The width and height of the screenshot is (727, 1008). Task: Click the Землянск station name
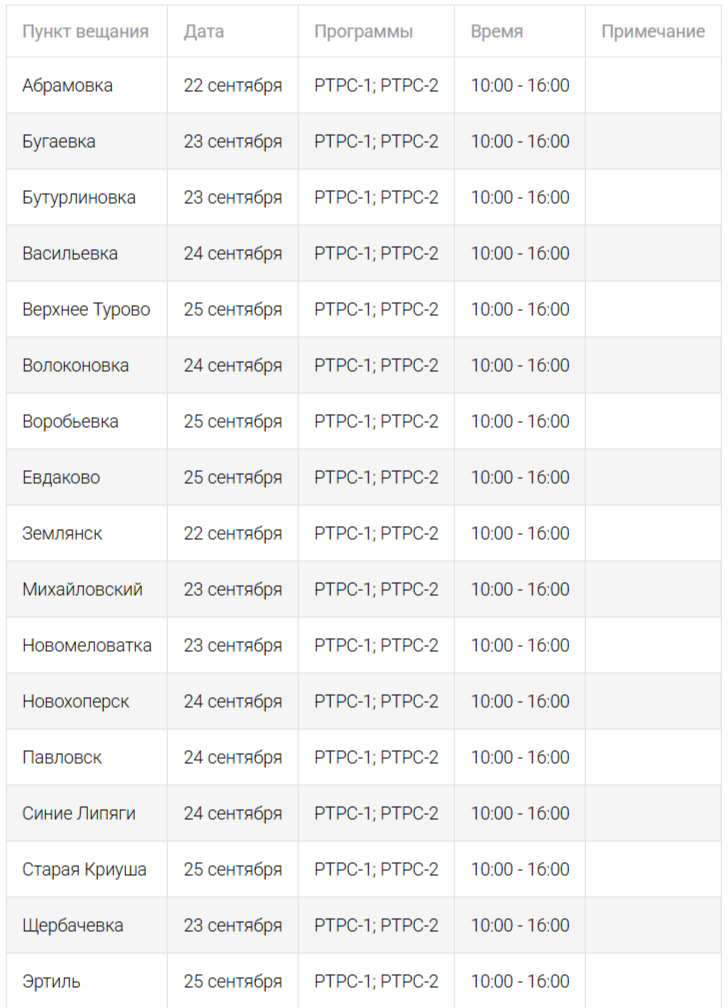62,533
